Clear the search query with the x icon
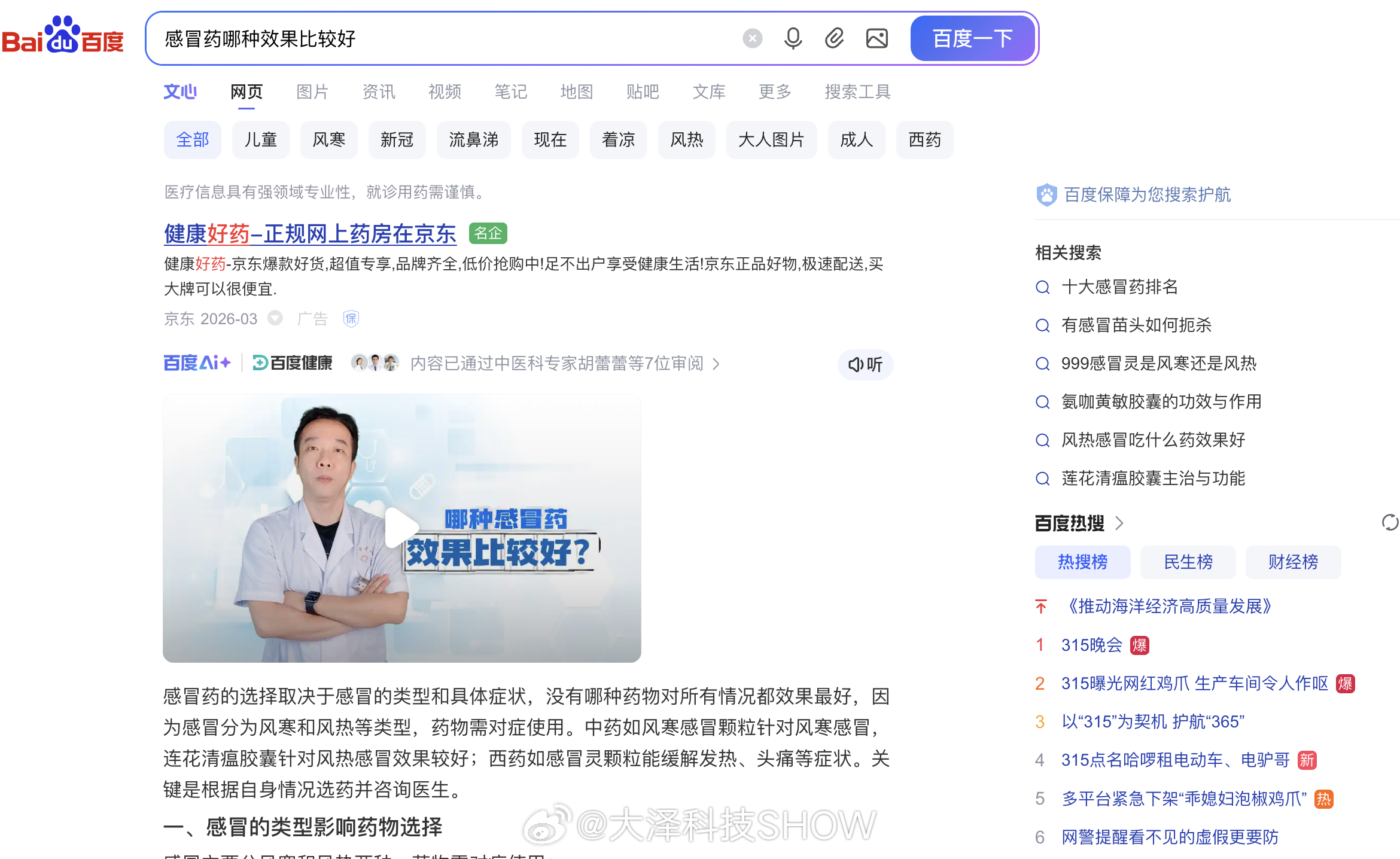Image resolution: width=1400 pixels, height=859 pixels. (752, 38)
